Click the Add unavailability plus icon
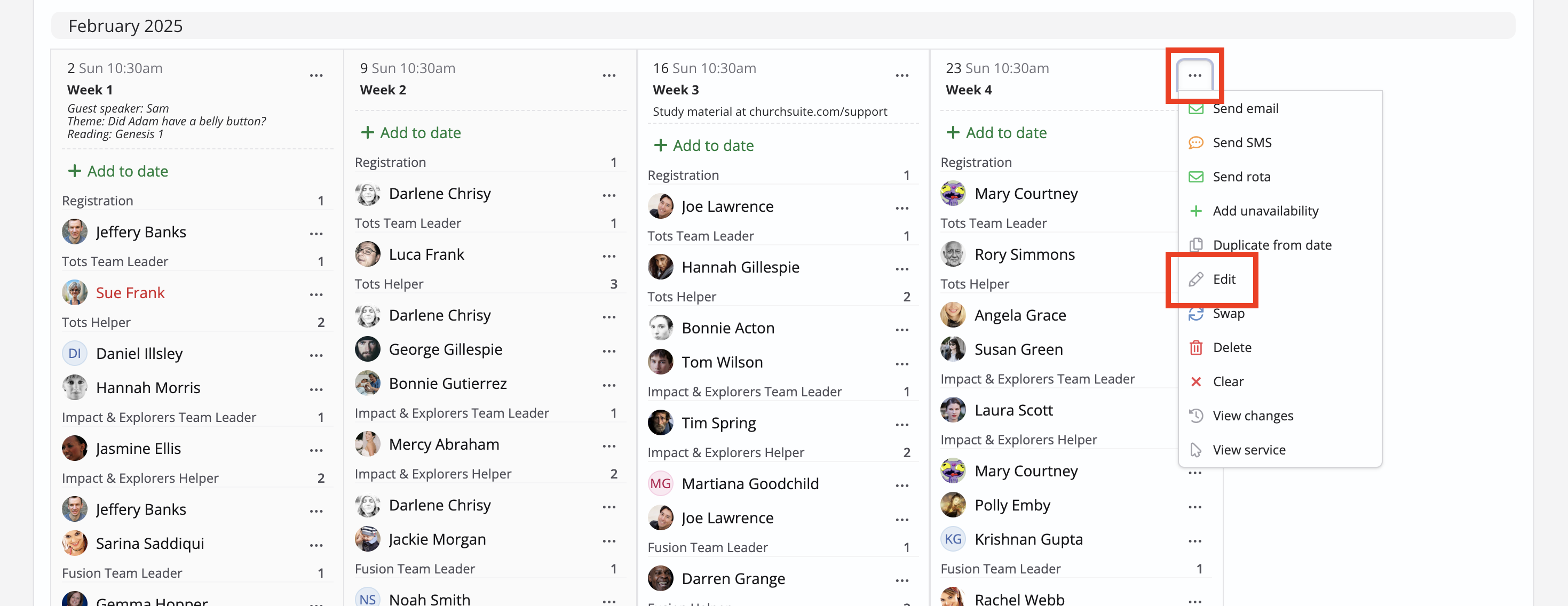The height and width of the screenshot is (606, 1568). (1195, 211)
